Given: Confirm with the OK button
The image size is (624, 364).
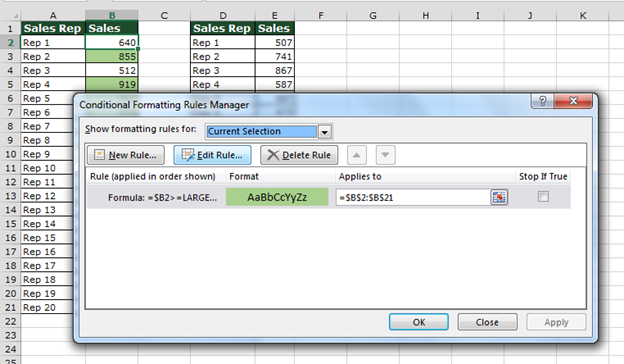Looking at the screenshot, I should 419,322.
